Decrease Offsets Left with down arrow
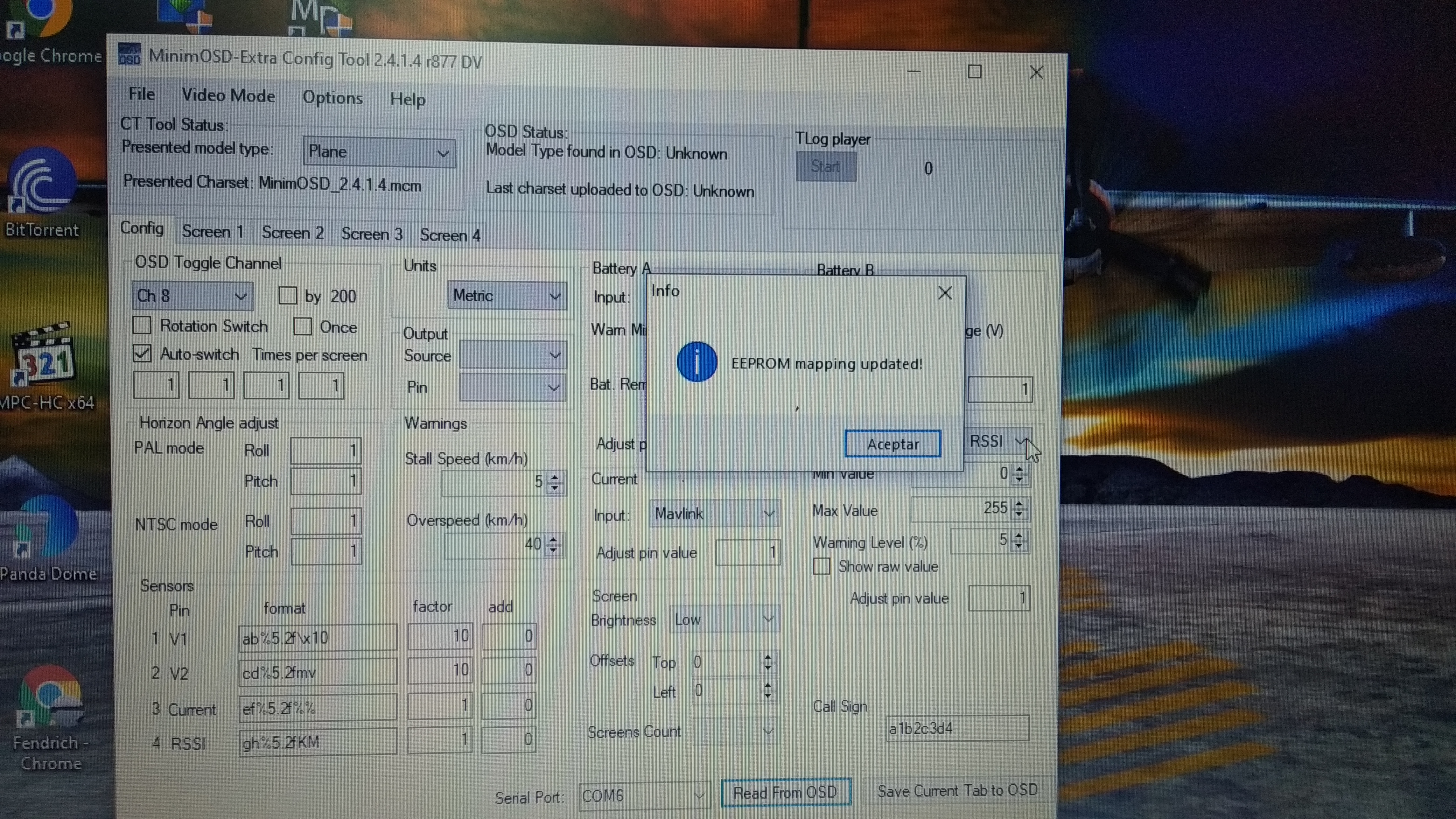The height and width of the screenshot is (819, 1456). [767, 696]
